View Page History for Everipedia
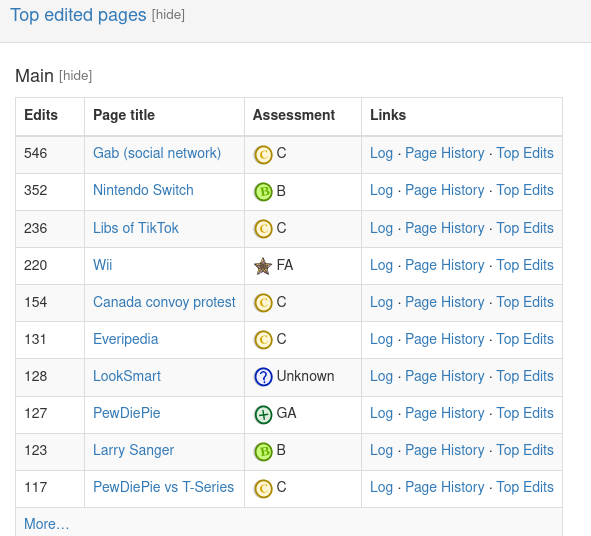 tap(445, 339)
